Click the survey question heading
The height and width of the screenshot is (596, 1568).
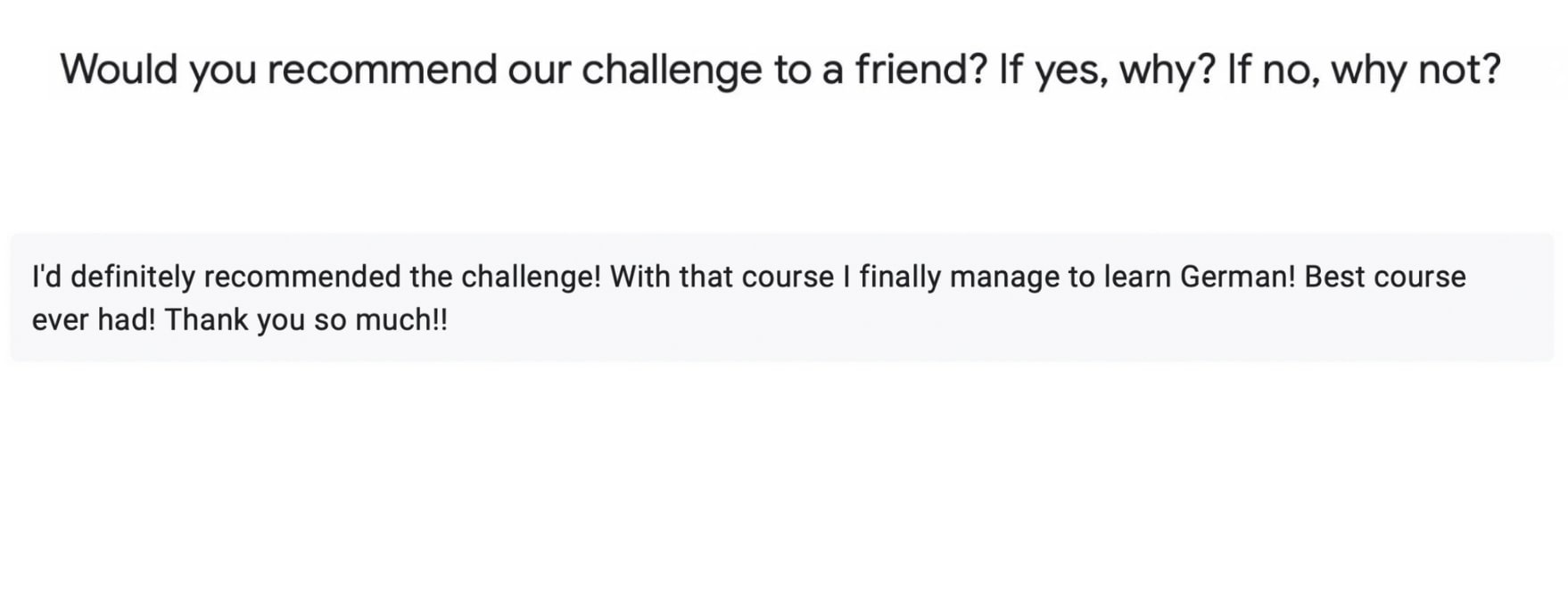tap(780, 70)
